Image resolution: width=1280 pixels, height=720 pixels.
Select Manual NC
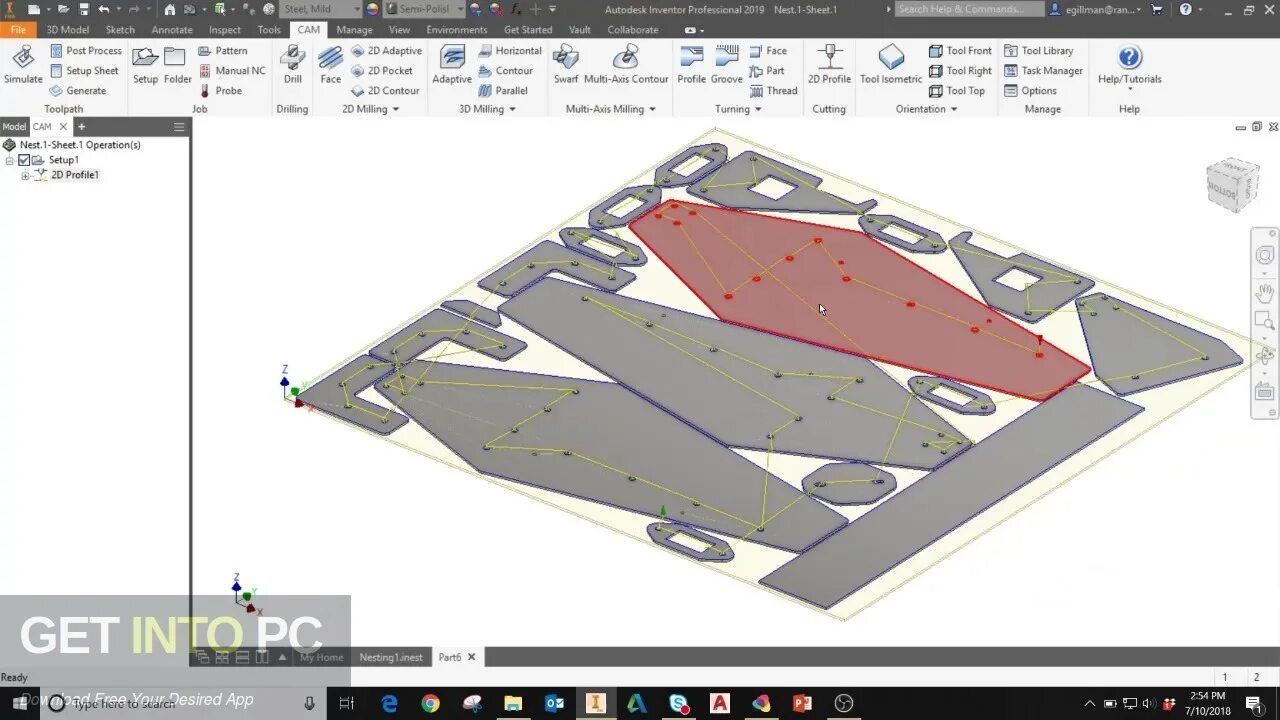tap(232, 71)
